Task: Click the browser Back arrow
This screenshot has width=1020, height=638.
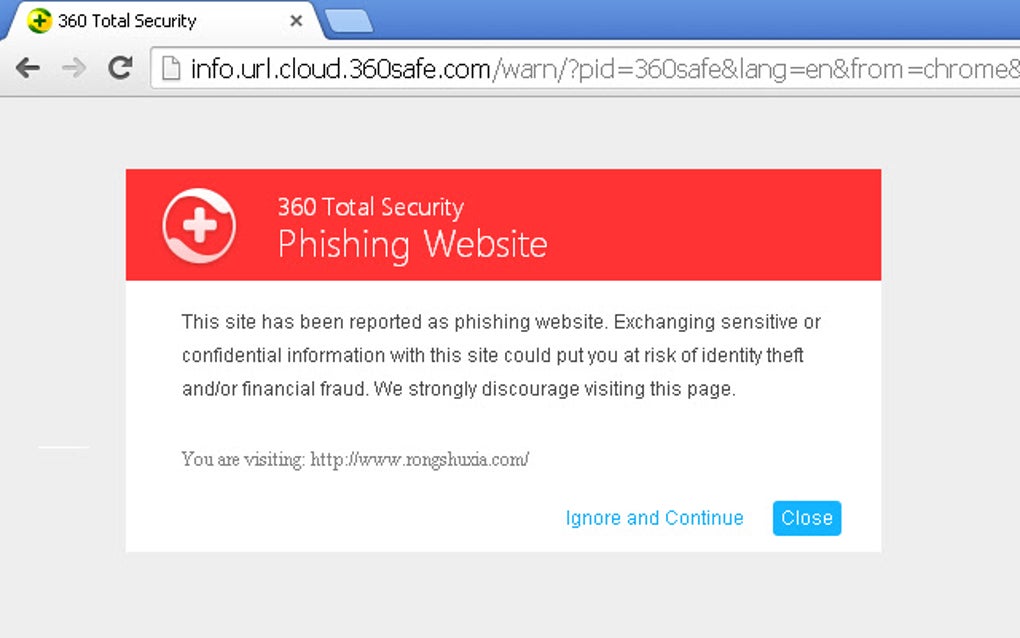Action: pos(27,68)
